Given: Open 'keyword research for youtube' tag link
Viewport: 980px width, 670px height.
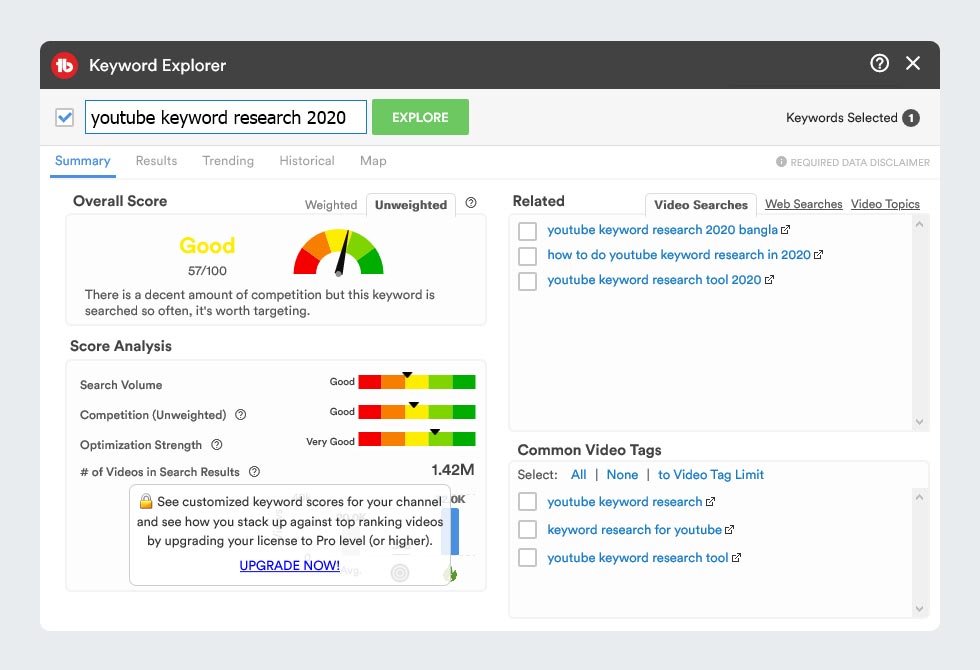Looking at the screenshot, I should 634,530.
